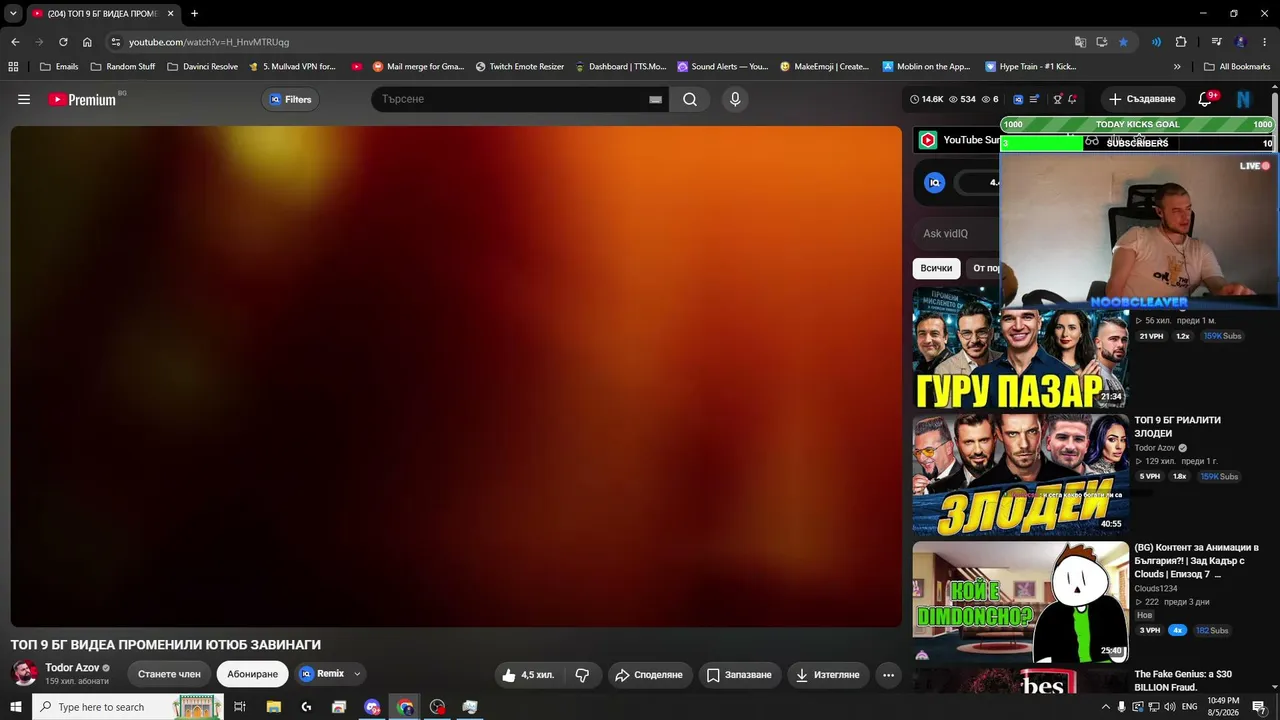The height and width of the screenshot is (720, 1280).
Task: Open OBS Studio from taskbar
Action: (437, 707)
